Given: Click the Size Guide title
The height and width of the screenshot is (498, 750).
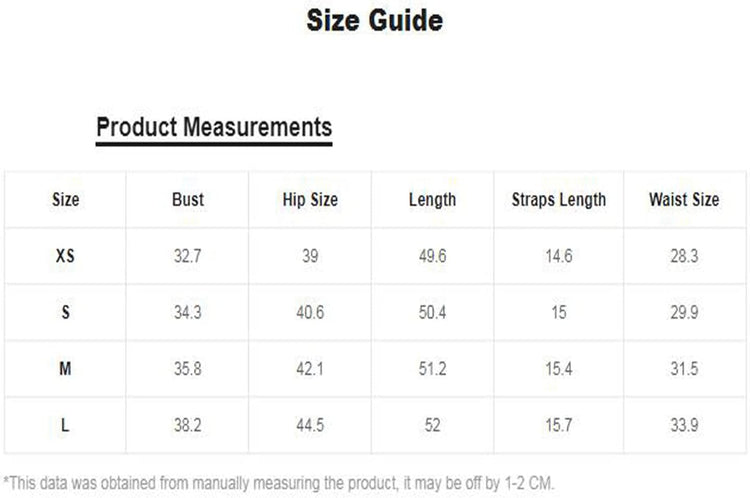Looking at the screenshot, I should coord(374,21).
